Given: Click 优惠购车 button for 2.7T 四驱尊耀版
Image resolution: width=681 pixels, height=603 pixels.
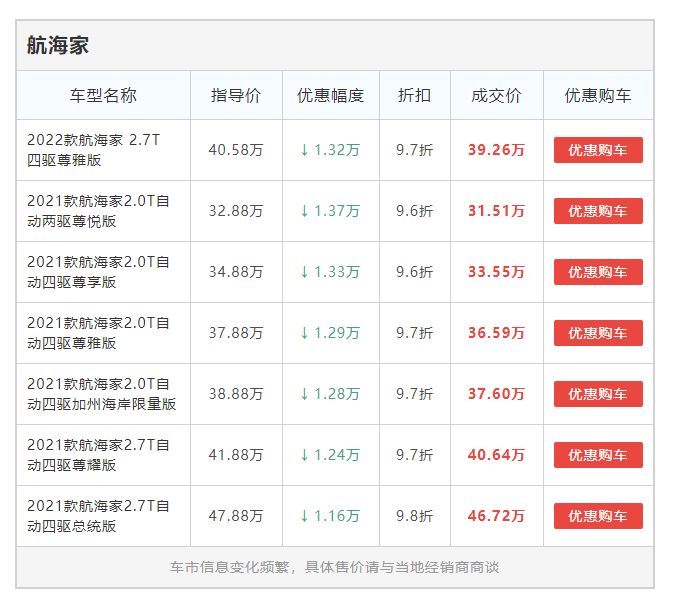Looking at the screenshot, I should click(598, 455).
